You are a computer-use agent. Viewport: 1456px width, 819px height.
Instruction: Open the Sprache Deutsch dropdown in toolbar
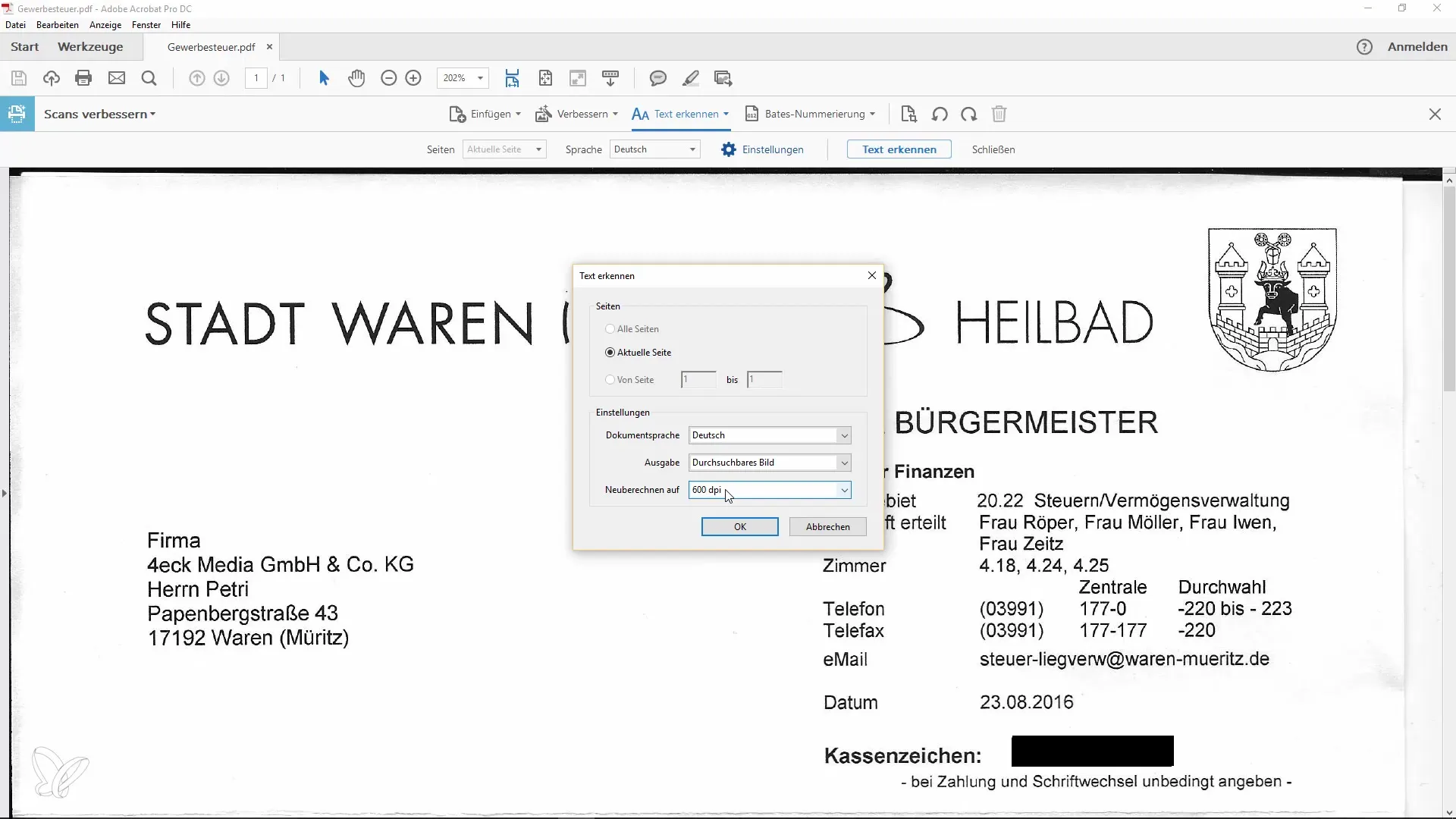coord(655,149)
